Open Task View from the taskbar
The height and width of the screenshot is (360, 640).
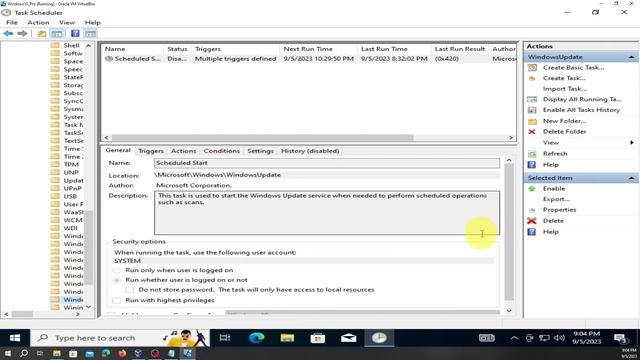225,338
